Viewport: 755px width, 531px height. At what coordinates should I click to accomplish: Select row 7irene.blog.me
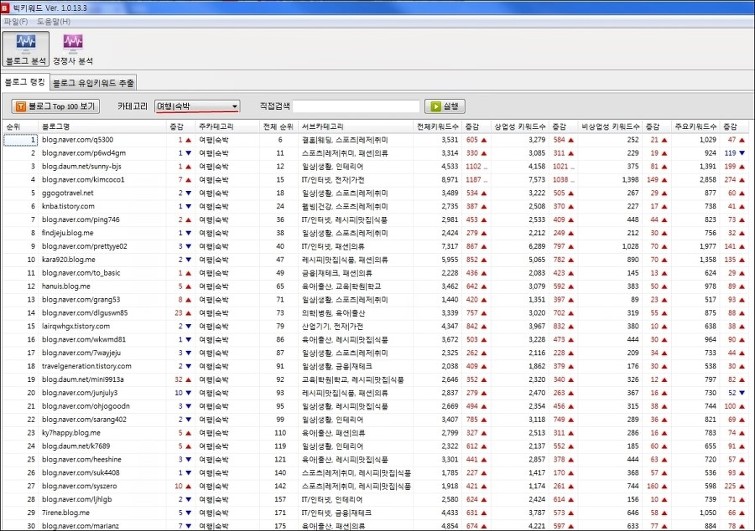376,513
